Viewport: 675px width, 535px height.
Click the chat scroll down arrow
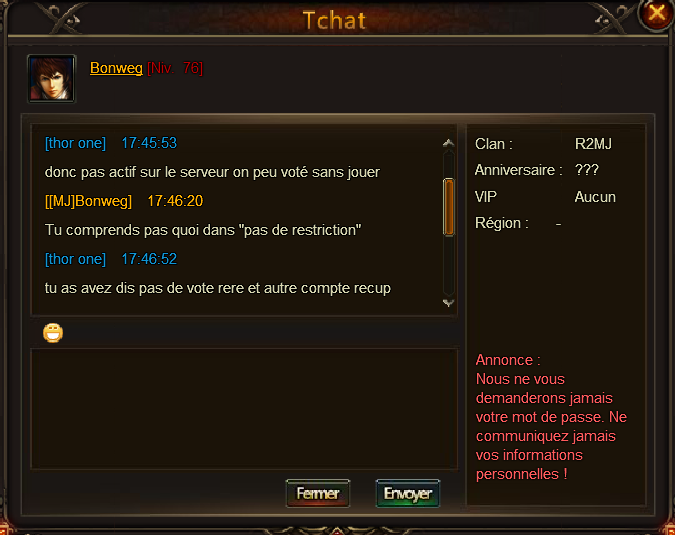[x=449, y=303]
